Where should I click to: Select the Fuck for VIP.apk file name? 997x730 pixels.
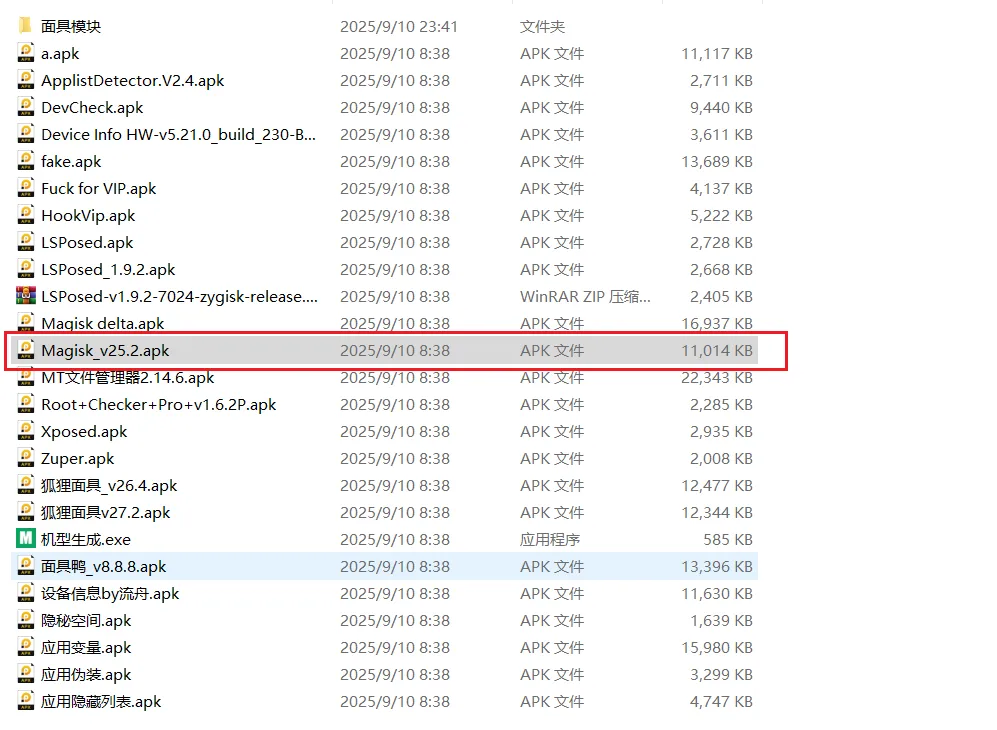click(98, 188)
